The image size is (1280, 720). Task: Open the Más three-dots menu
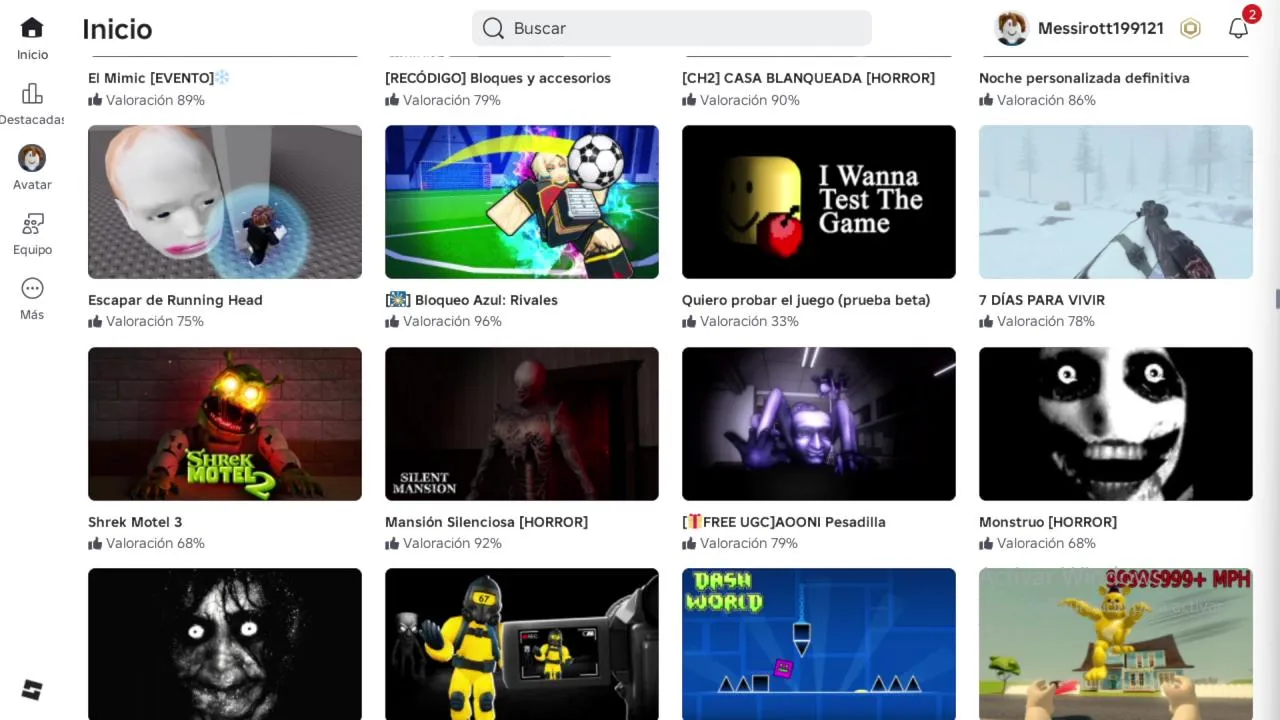pyautogui.click(x=32, y=289)
